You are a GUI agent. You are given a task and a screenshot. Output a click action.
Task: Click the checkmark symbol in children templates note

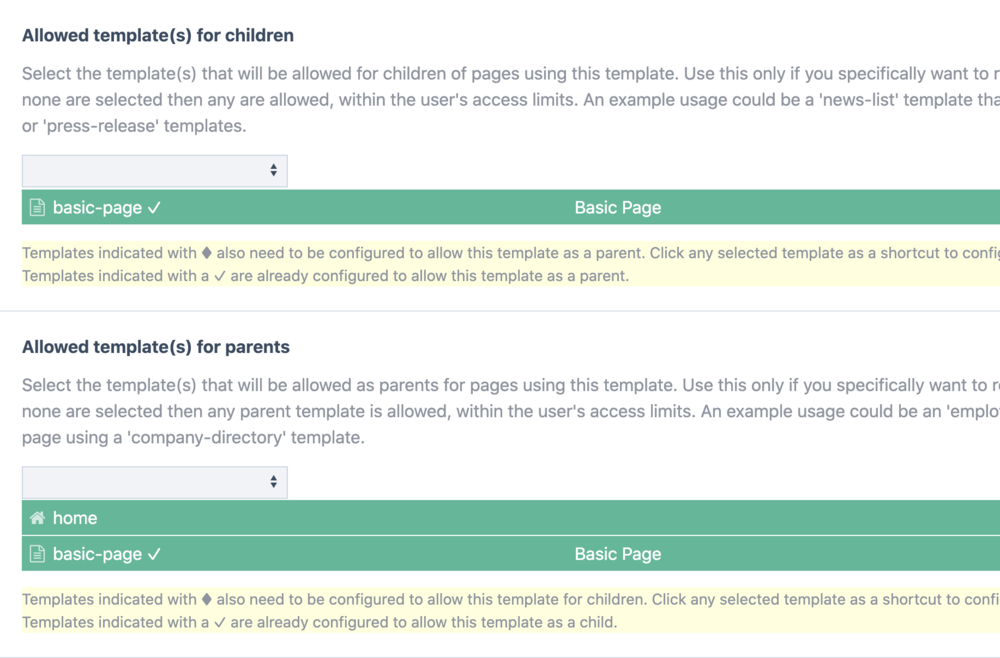(220, 276)
